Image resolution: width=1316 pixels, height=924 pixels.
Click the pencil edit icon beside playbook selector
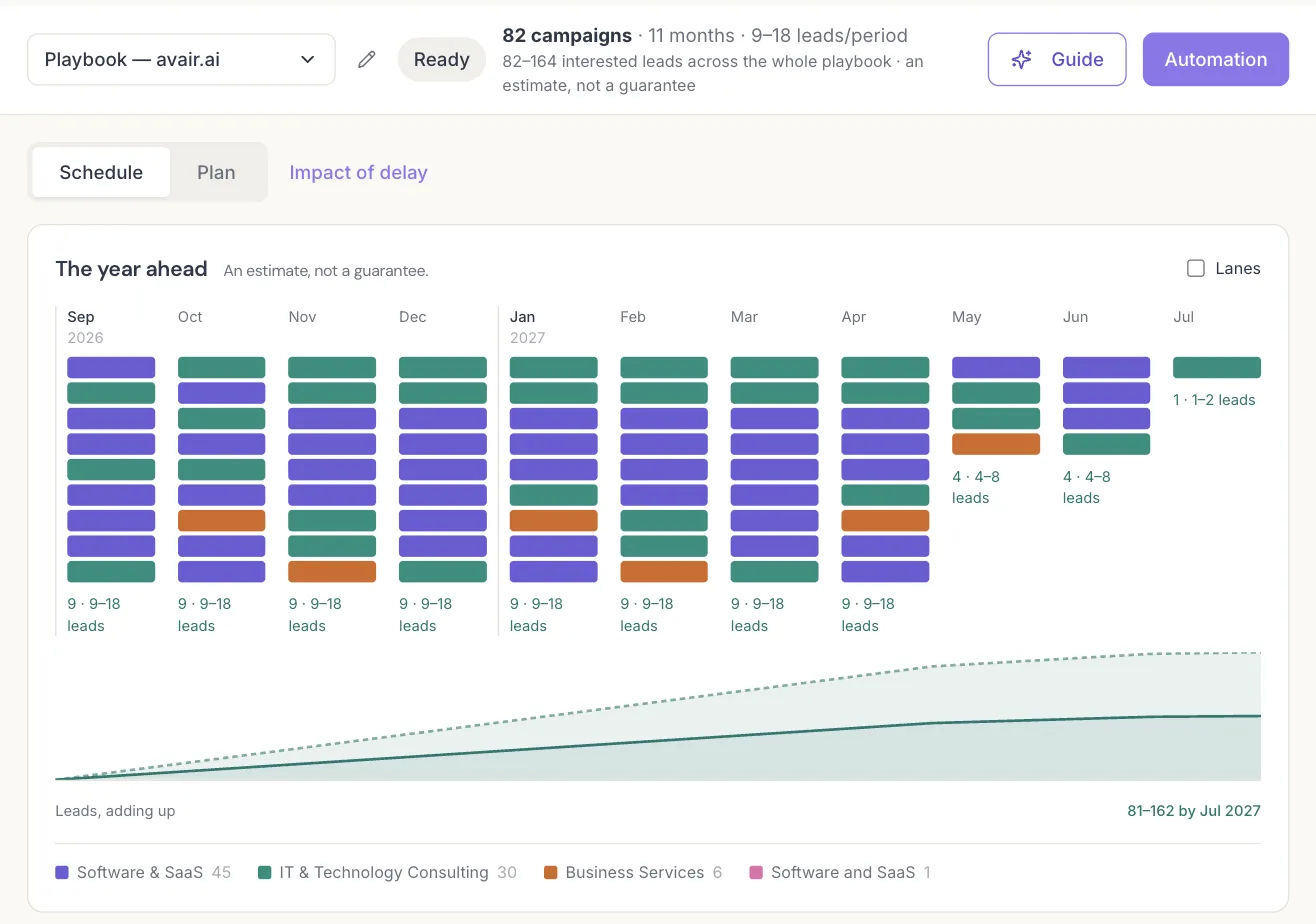click(367, 60)
